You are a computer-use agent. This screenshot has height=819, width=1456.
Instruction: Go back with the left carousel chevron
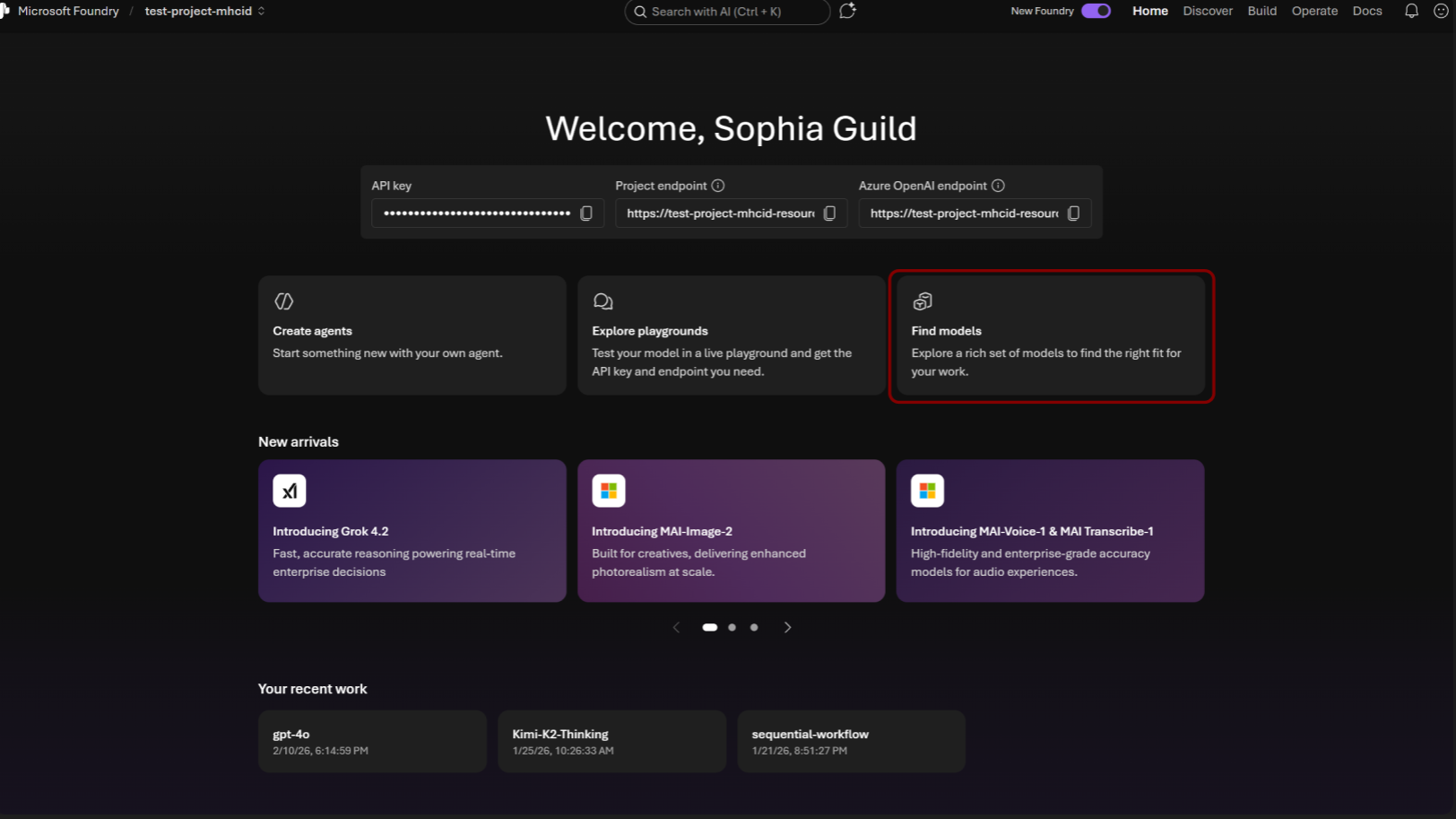click(x=676, y=627)
